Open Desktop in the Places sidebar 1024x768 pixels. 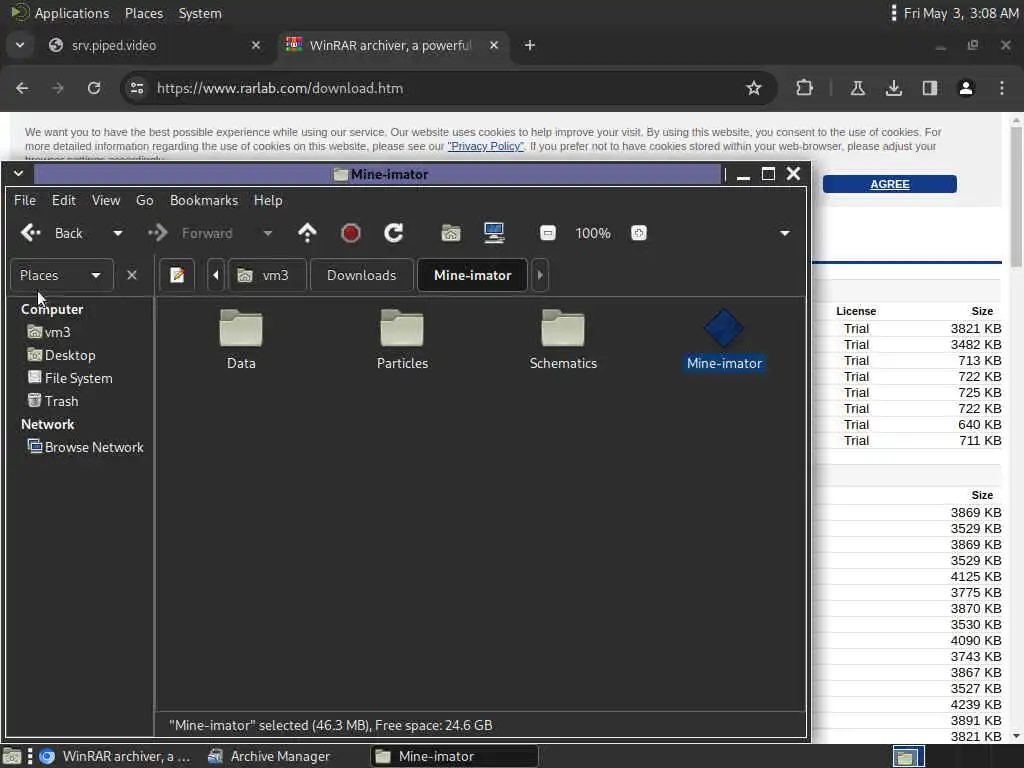61,355
